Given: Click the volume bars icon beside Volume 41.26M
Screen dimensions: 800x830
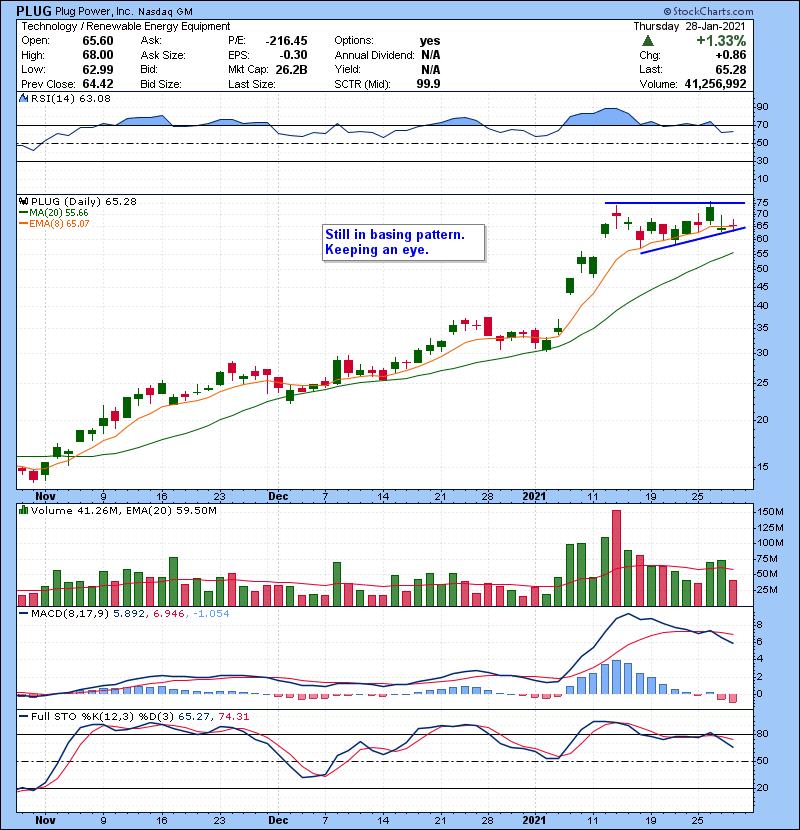Looking at the screenshot, I should point(23,510).
